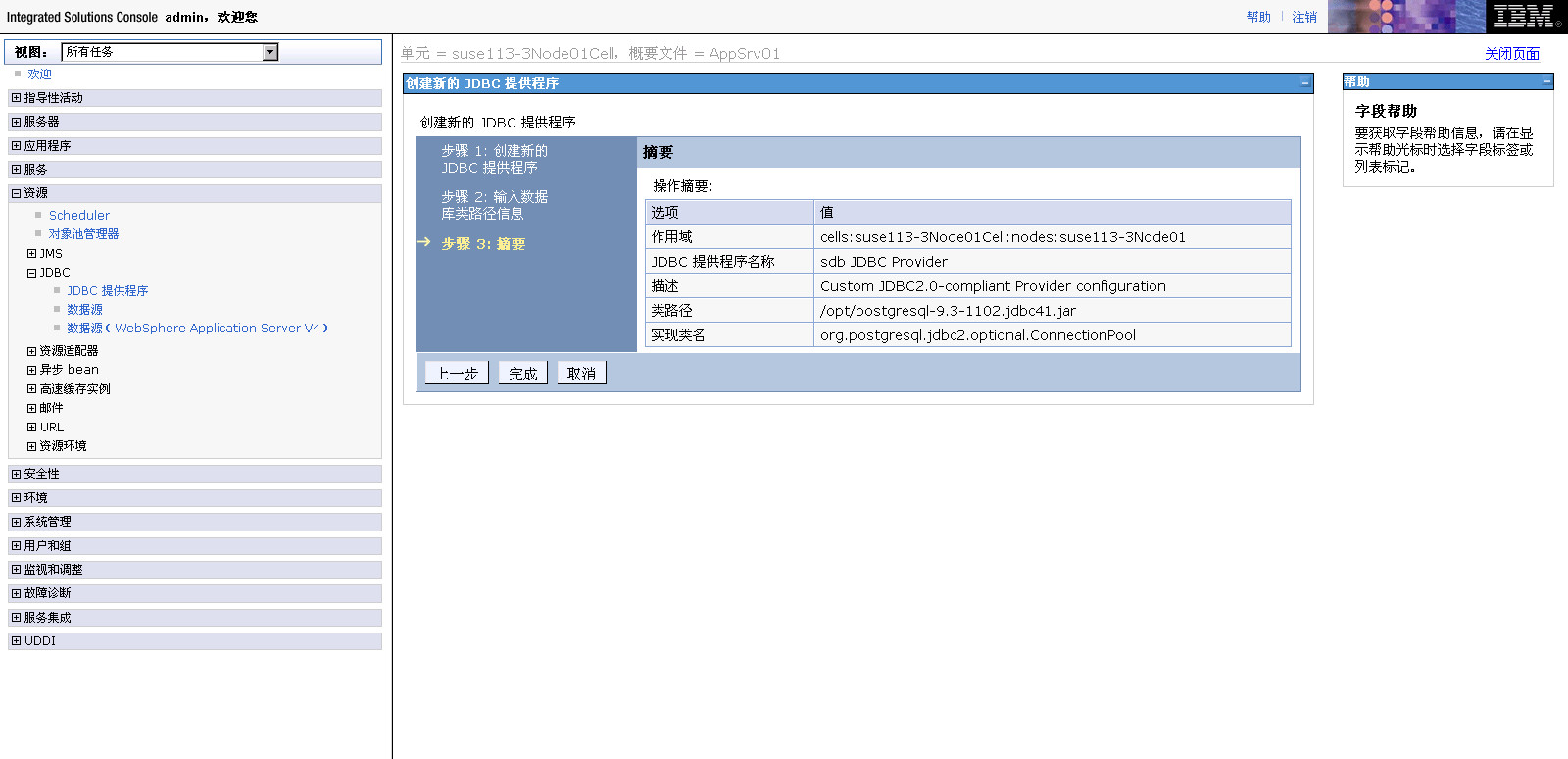Expand the 故障诊断 section
The width and height of the screenshot is (1568, 759).
pyautogui.click(x=16, y=593)
